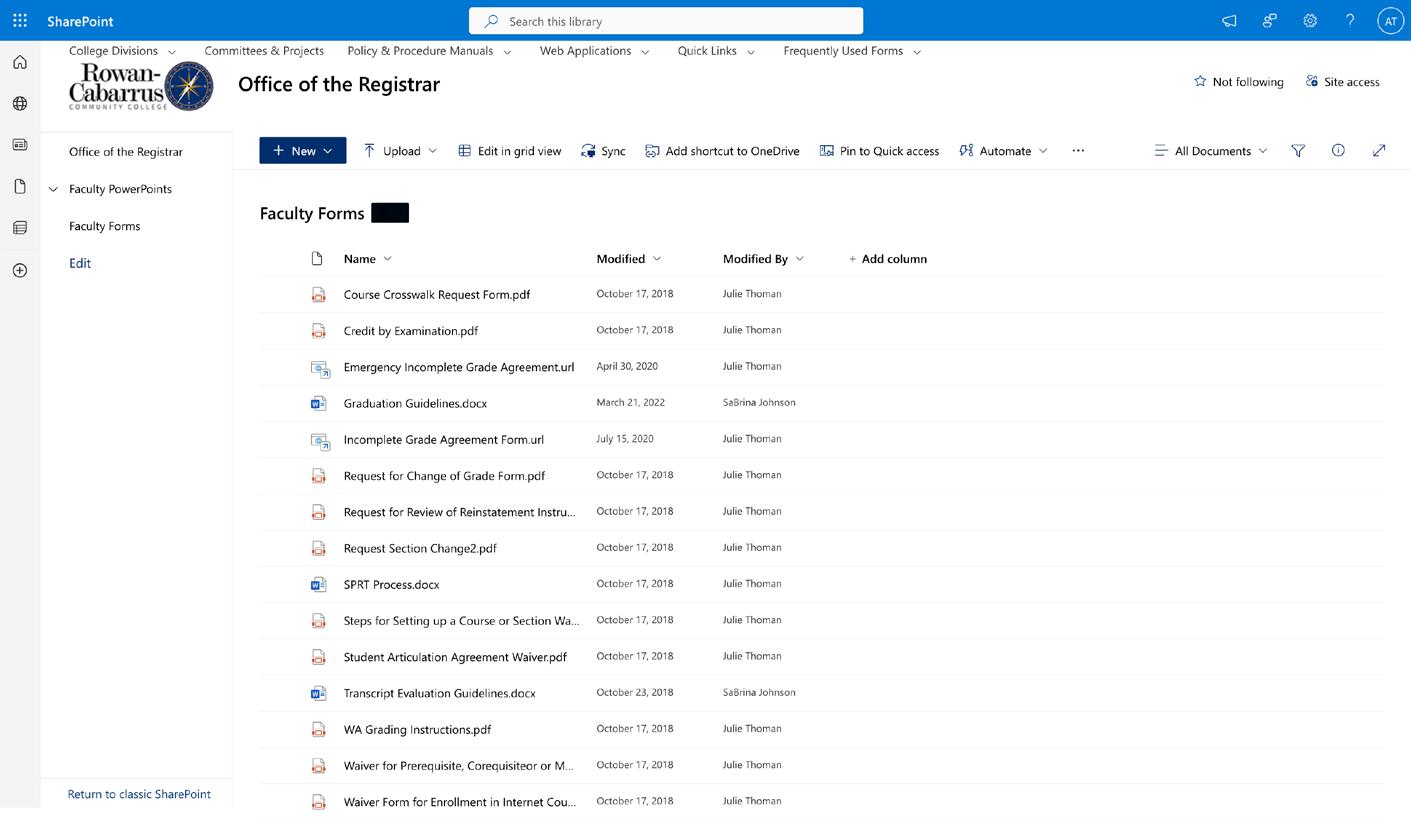Click PDF icon beside Credit by Examination.pdf
1411x820 pixels.
318,331
